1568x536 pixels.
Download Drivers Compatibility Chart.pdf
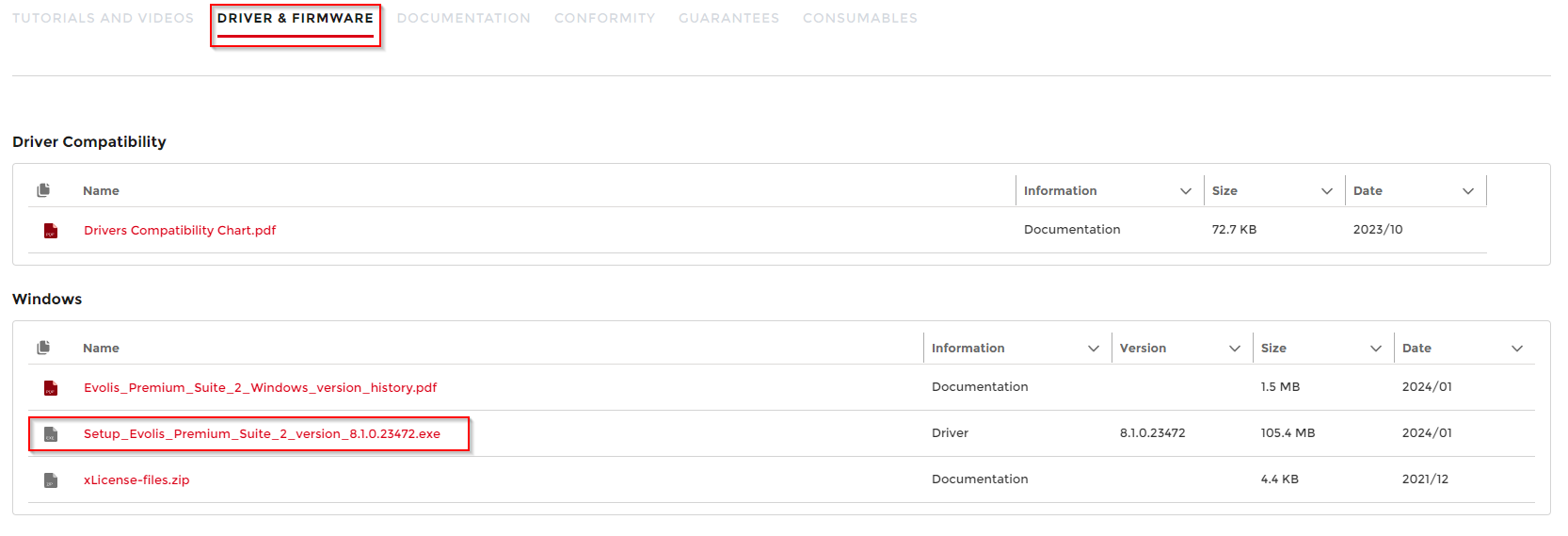(x=180, y=230)
